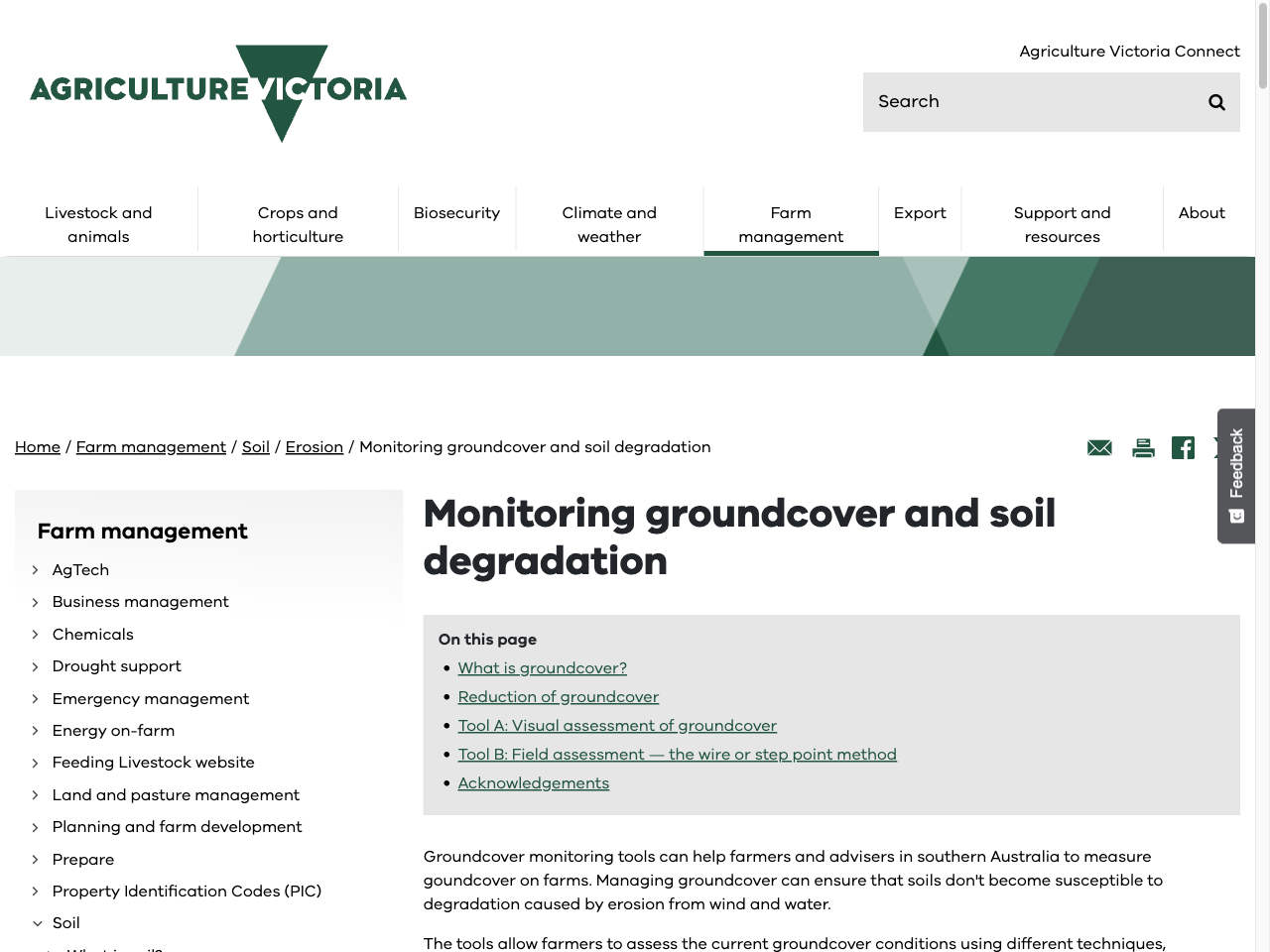1270x952 pixels.
Task: Share the page via the Facebook icon
Action: click(1183, 447)
